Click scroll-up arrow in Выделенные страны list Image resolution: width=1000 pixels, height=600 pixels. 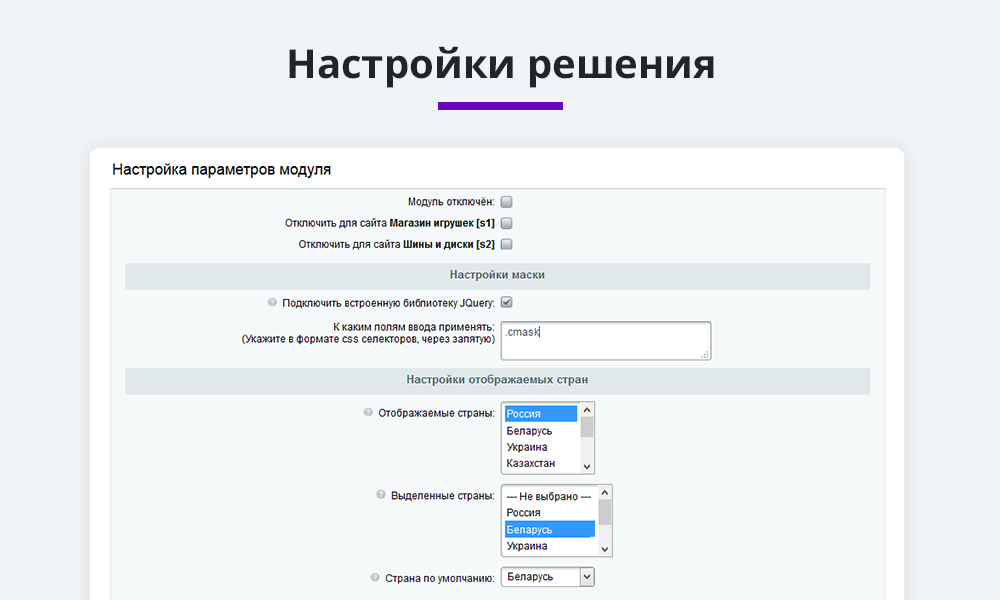[604, 493]
